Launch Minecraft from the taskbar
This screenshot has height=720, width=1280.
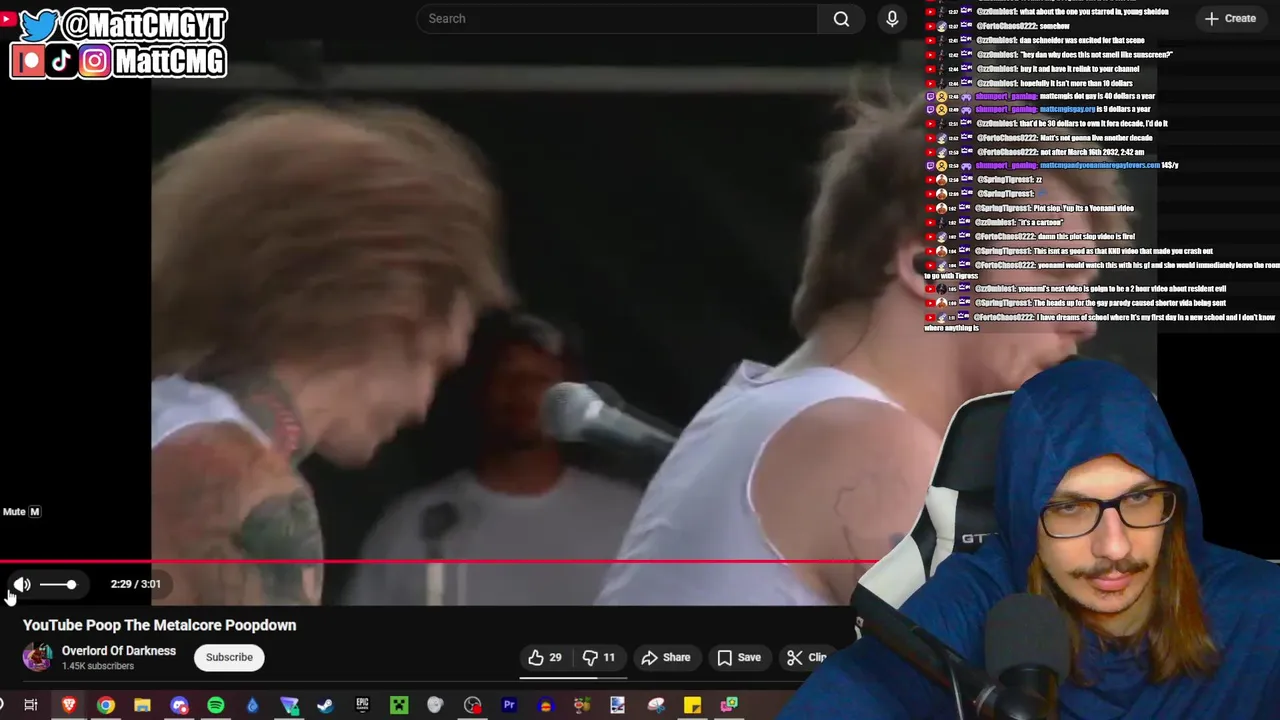pyautogui.click(x=399, y=705)
